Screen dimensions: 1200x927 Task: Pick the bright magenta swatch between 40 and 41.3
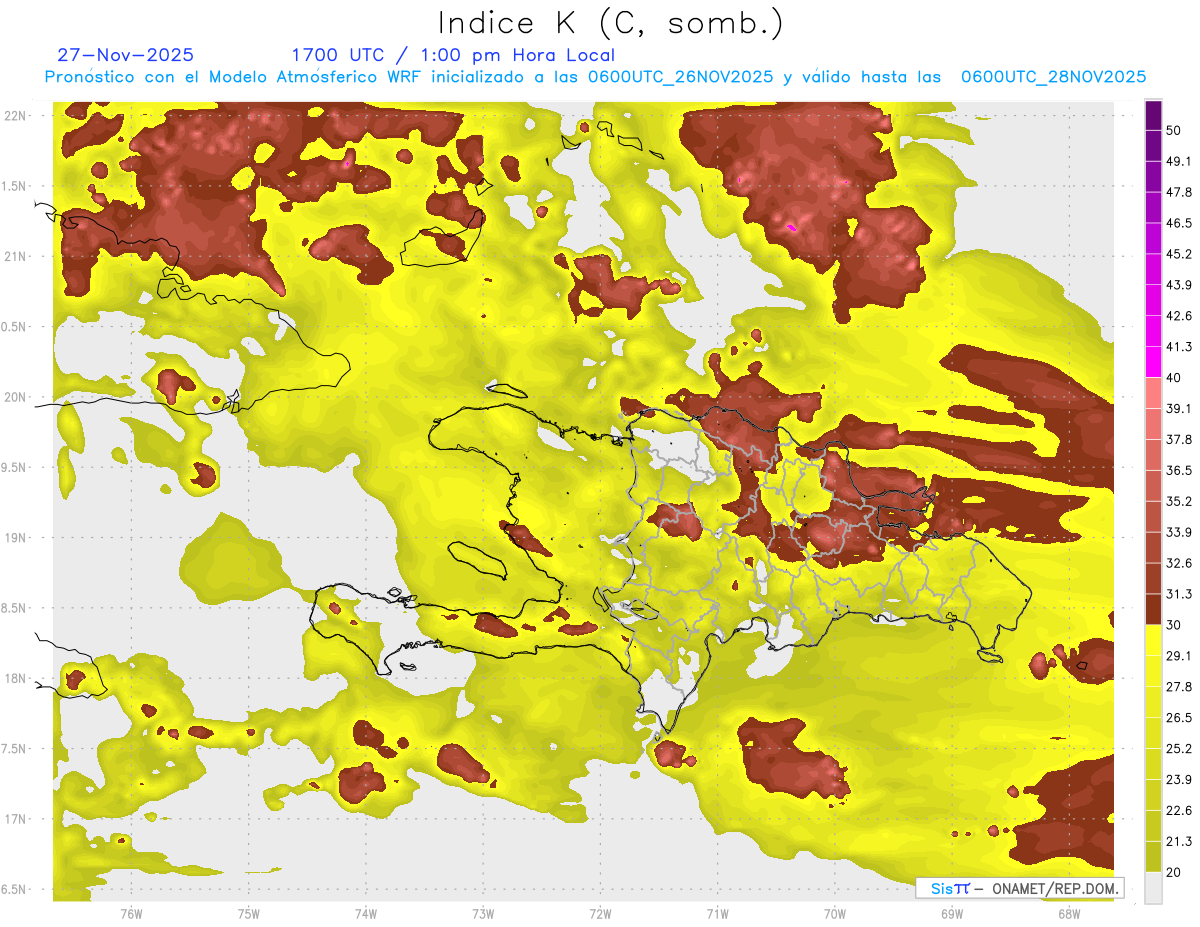(1153, 362)
